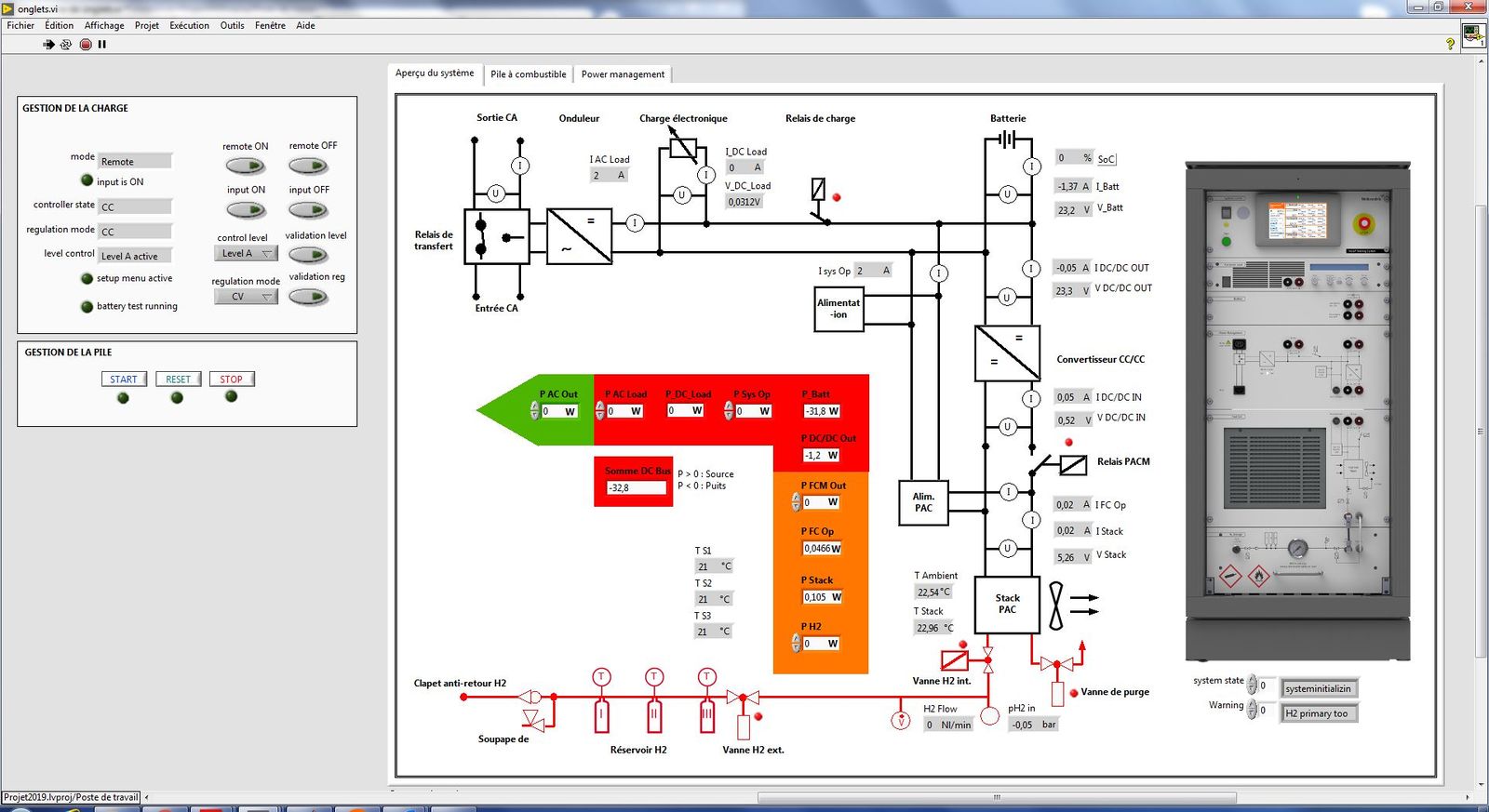Click the Onduleur converter symbol in diagram

pyautogui.click(x=579, y=236)
